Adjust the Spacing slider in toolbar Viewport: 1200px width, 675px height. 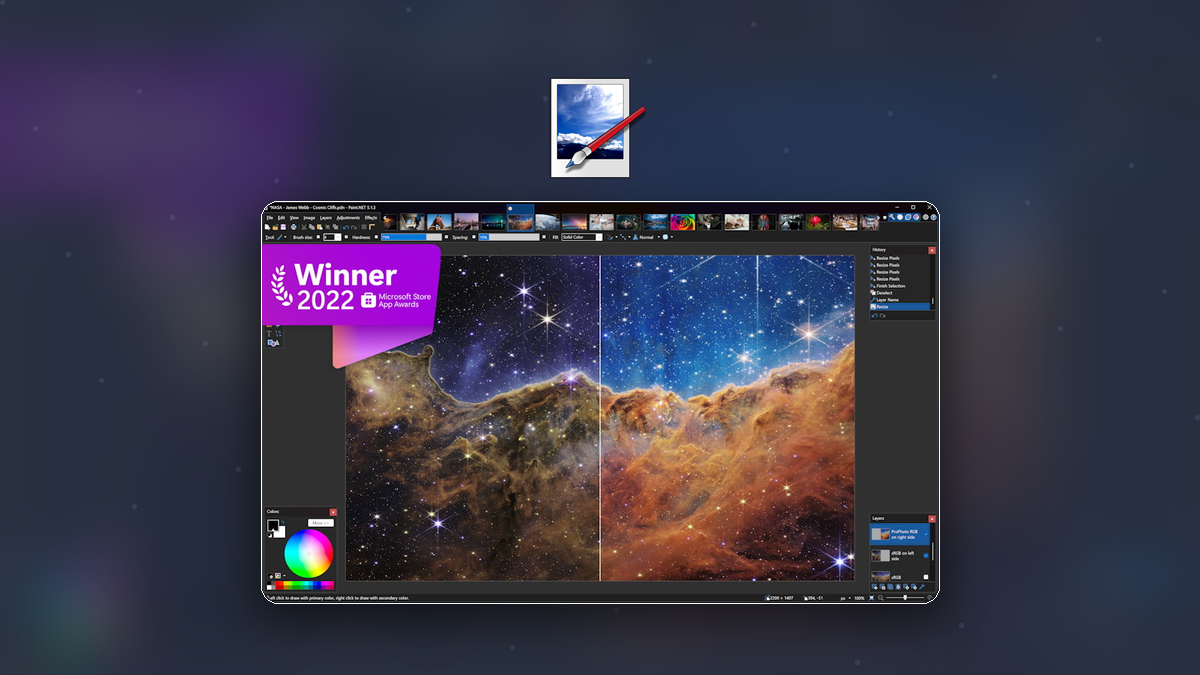509,237
